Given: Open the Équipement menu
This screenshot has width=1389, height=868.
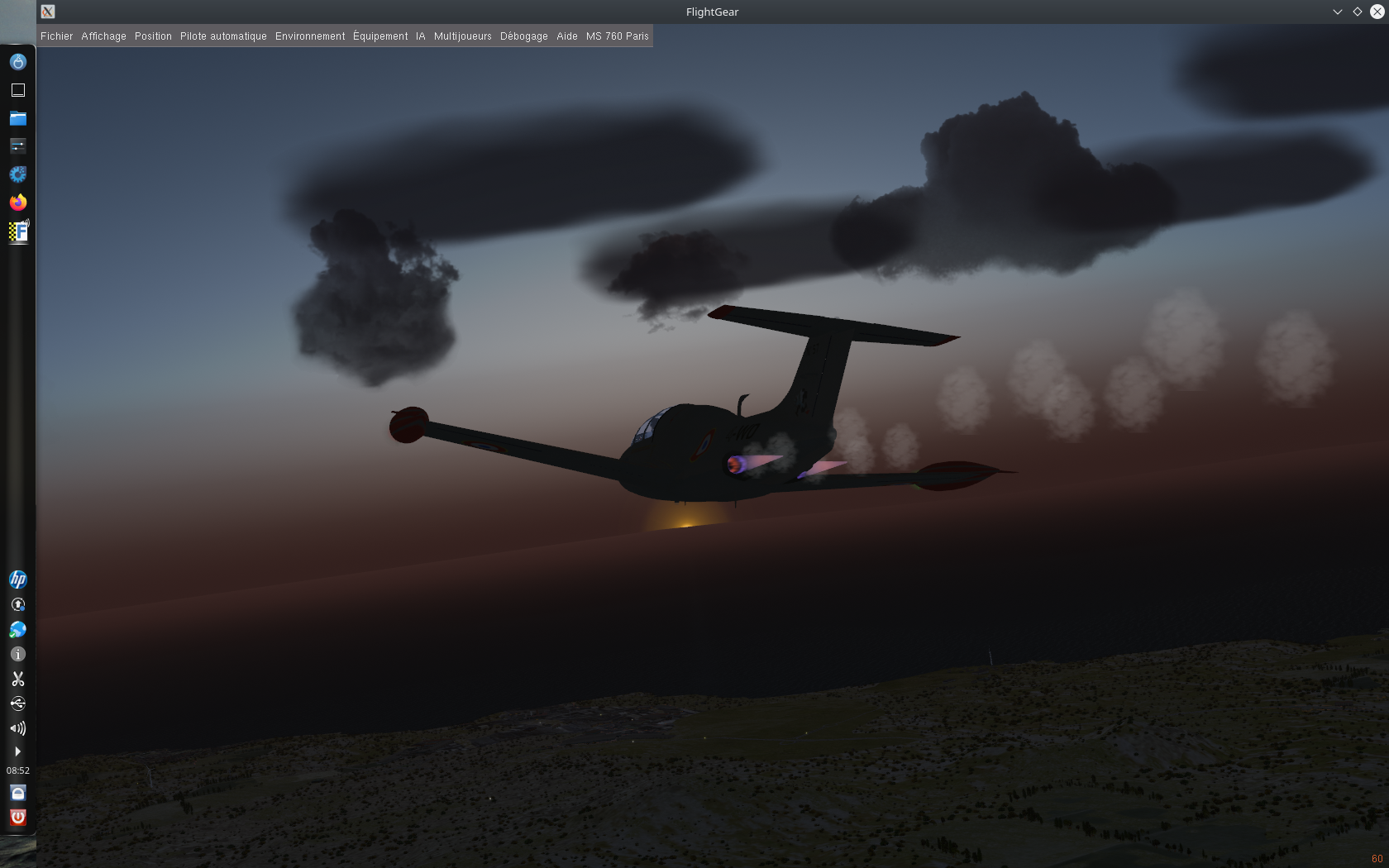Looking at the screenshot, I should point(380,36).
